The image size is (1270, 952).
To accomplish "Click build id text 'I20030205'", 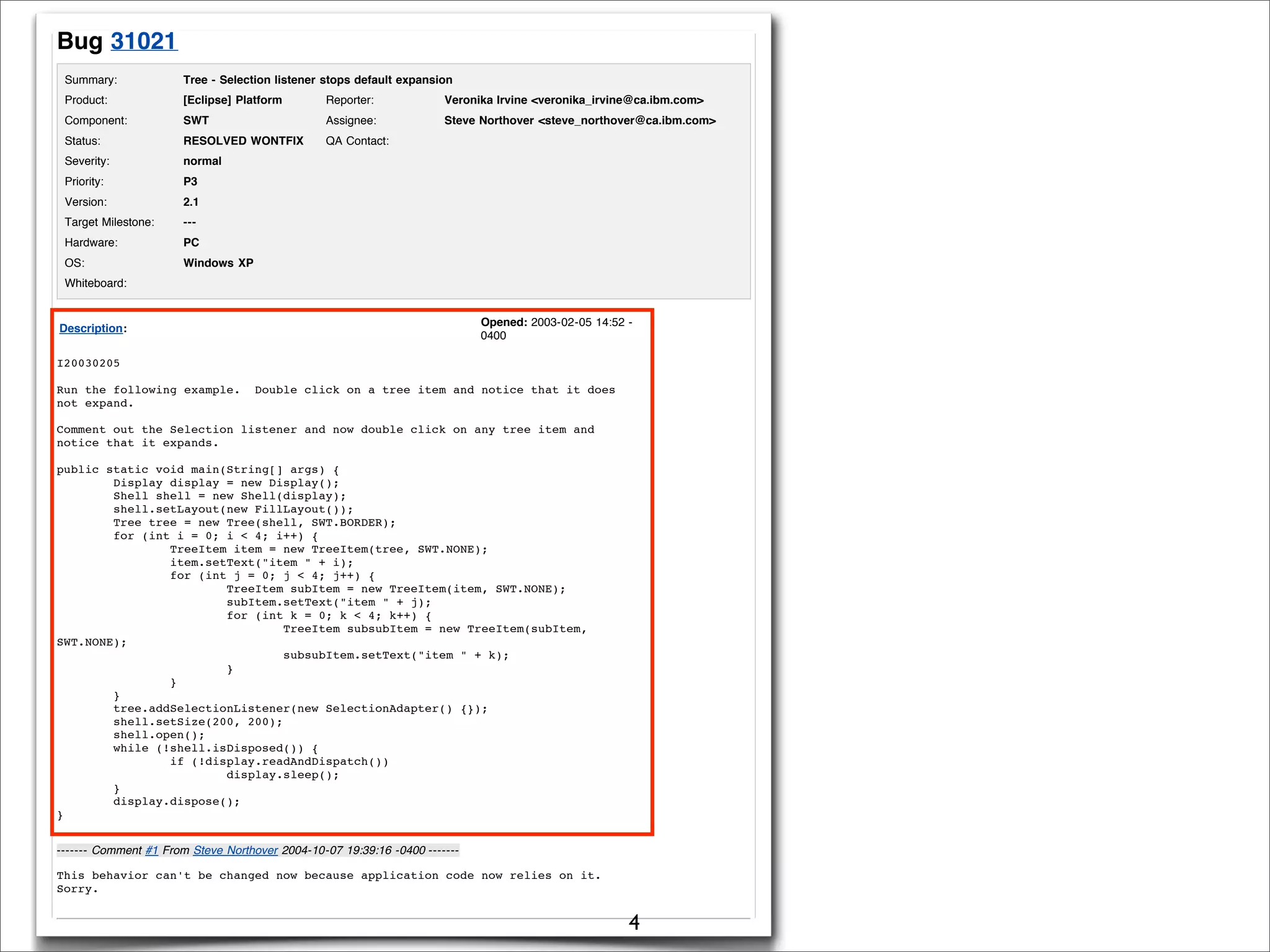I will coord(88,363).
